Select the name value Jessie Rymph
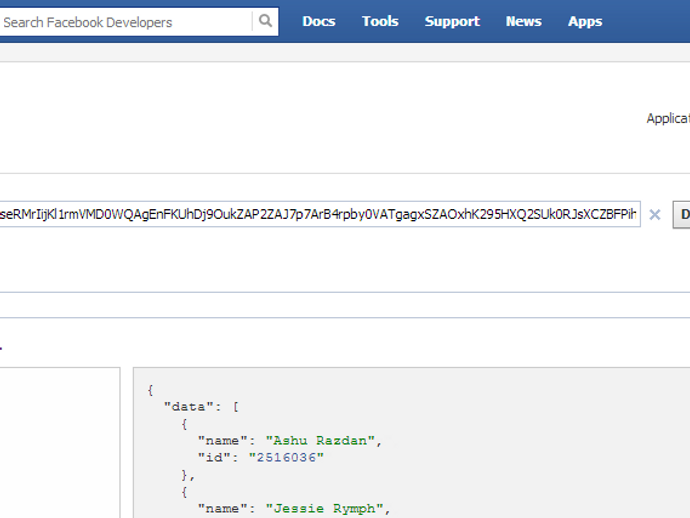The image size is (690, 518). 327,508
